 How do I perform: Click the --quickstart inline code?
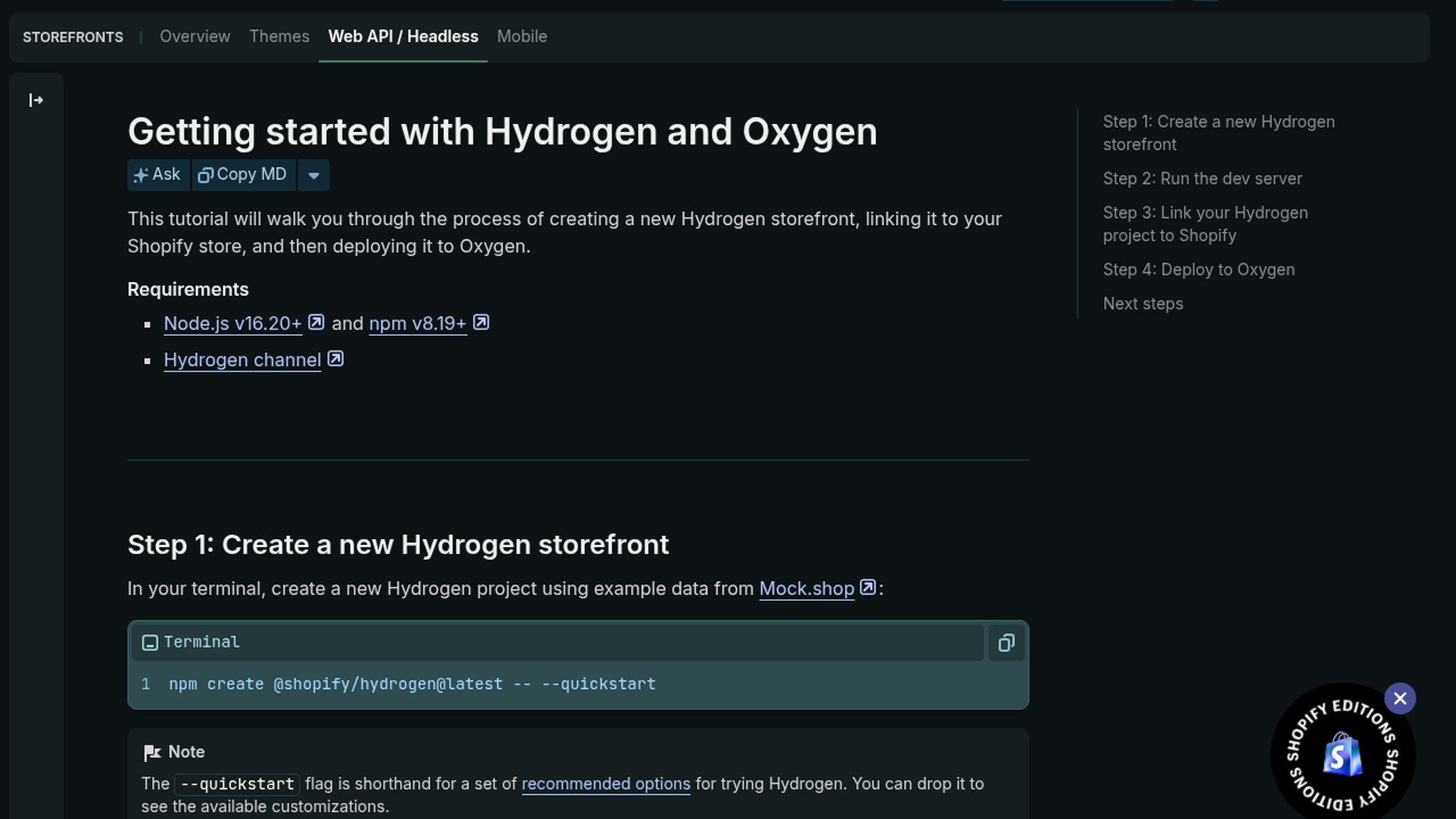click(237, 784)
